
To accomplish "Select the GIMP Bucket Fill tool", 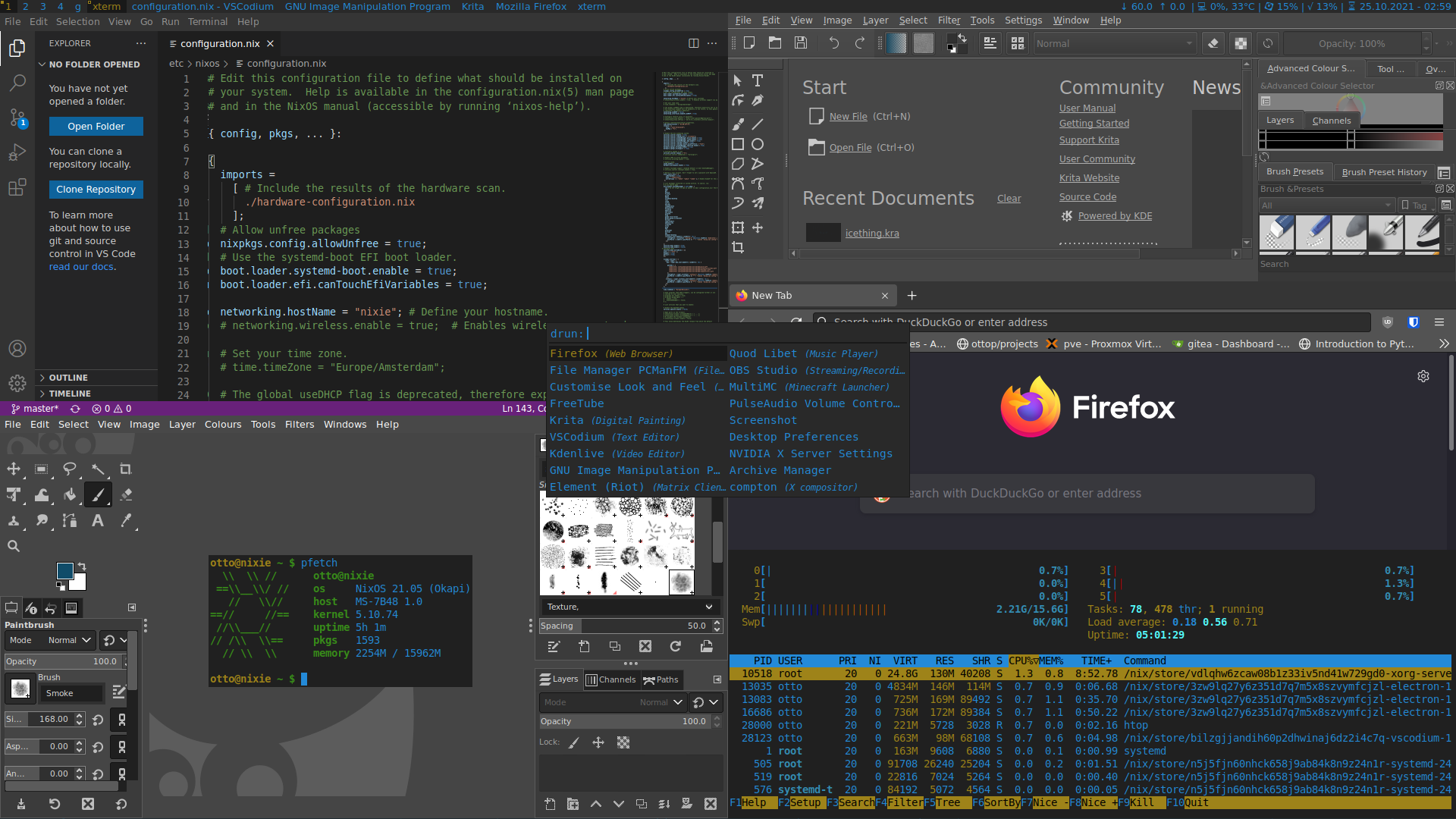I will [x=70, y=495].
